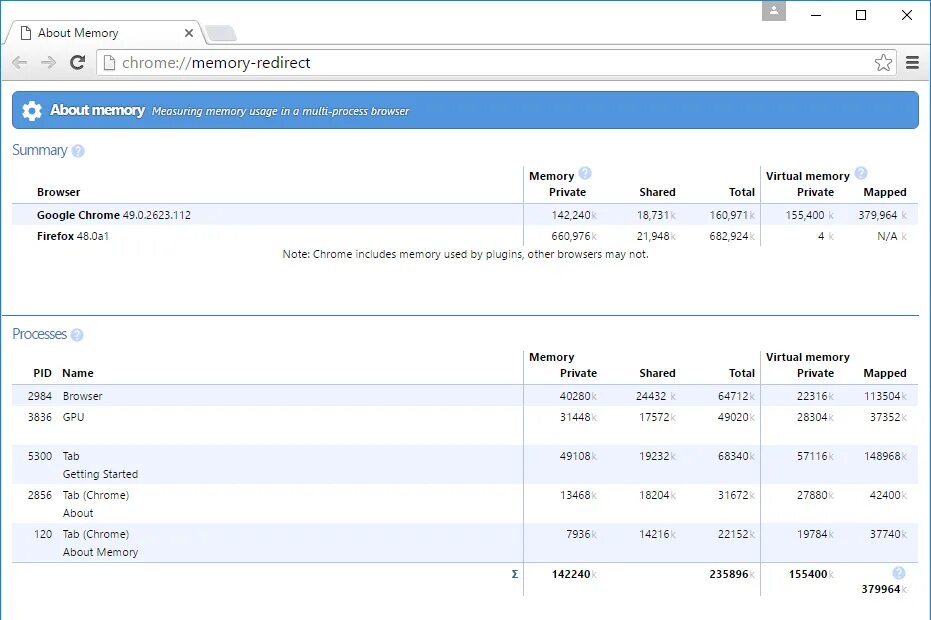Click Chrome's mapped value 379,964k in Summary
Viewport: 931px width, 620px height.
(882, 215)
